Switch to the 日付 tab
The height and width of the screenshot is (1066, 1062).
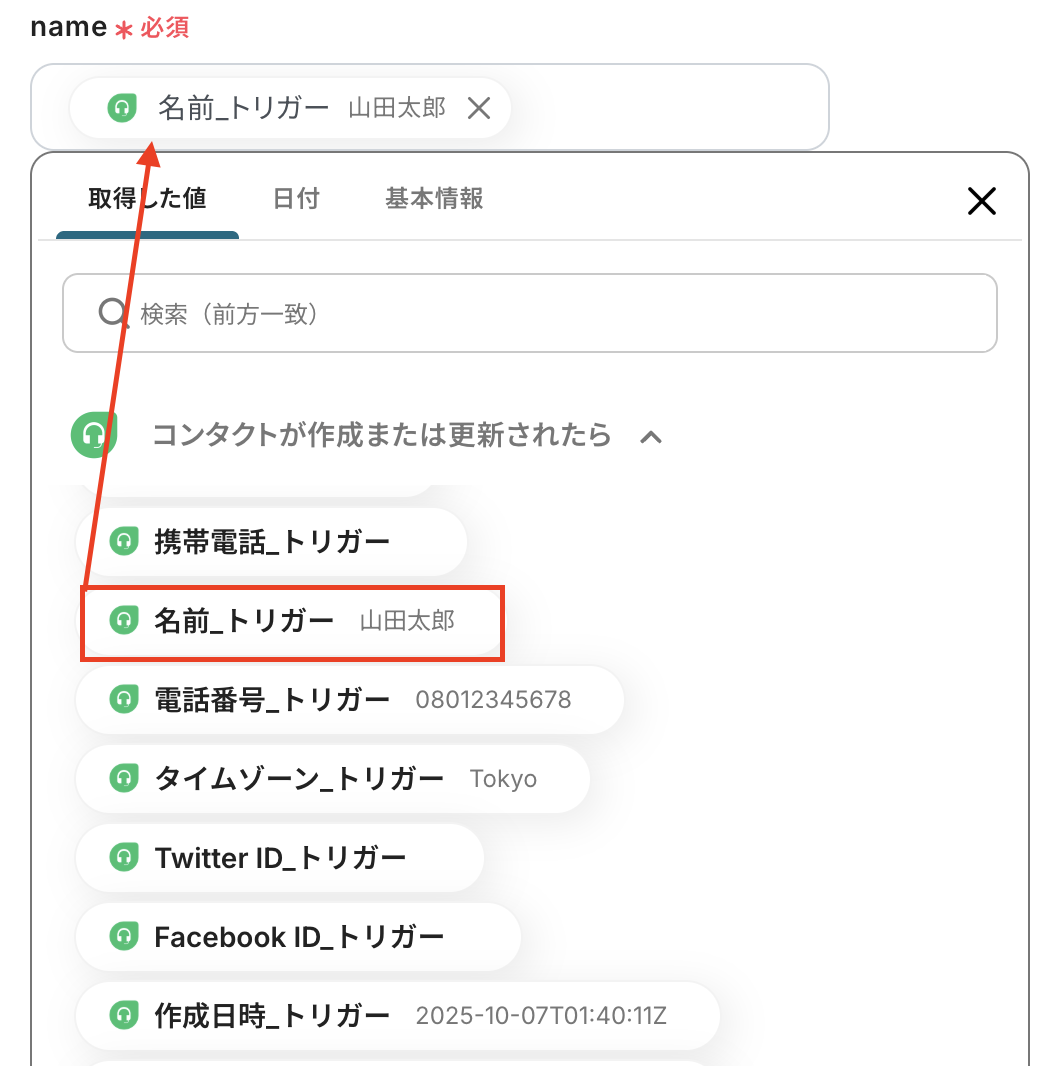[296, 198]
